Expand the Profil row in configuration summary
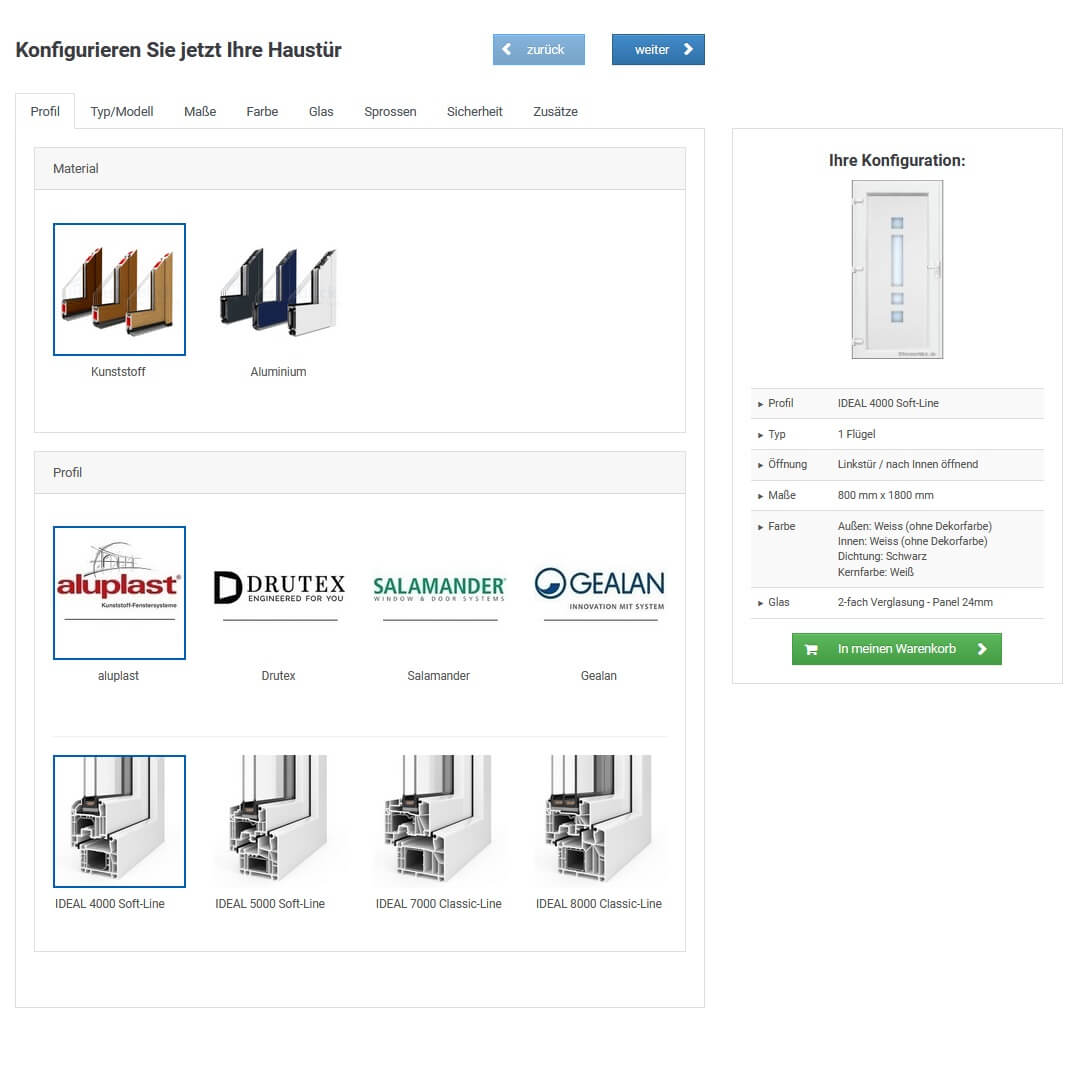The image size is (1080, 1080). click(781, 404)
